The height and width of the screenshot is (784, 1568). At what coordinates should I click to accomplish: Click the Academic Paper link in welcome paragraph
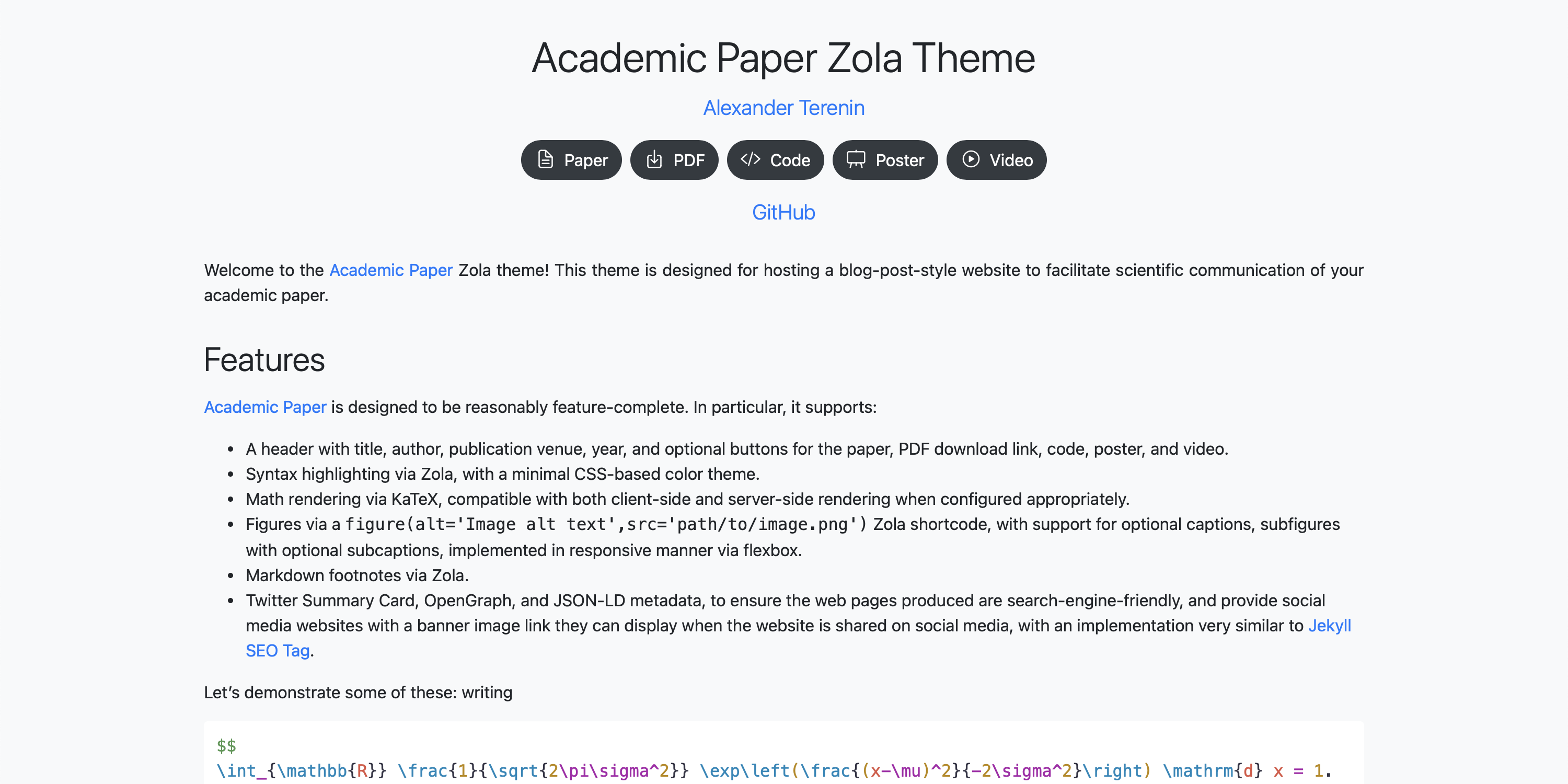[x=391, y=270]
